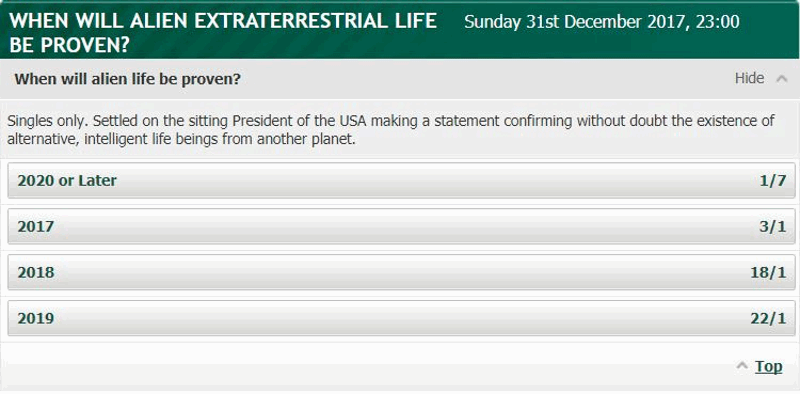Click the 1/7 odds price
This screenshot has height=394, width=800.
pyautogui.click(x=772, y=181)
